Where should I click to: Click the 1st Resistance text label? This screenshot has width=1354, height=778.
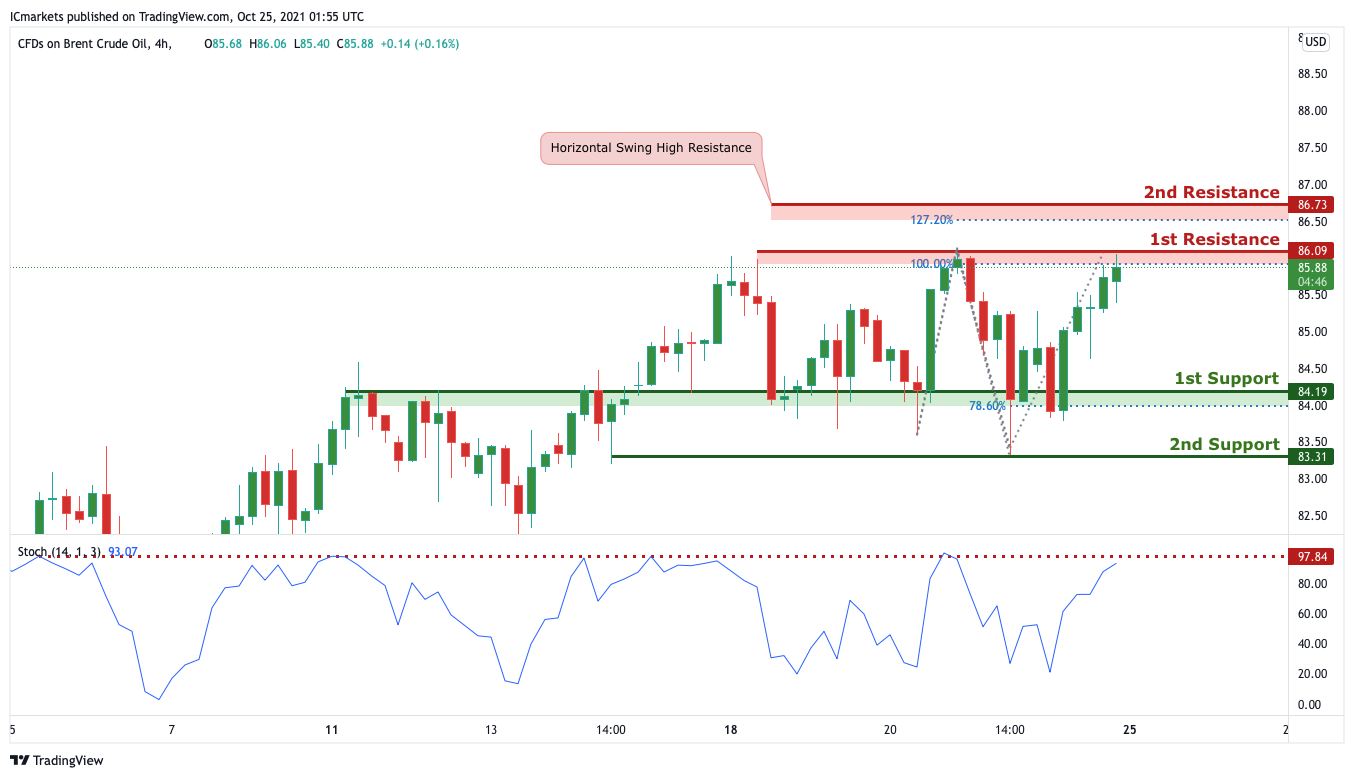coord(1214,240)
